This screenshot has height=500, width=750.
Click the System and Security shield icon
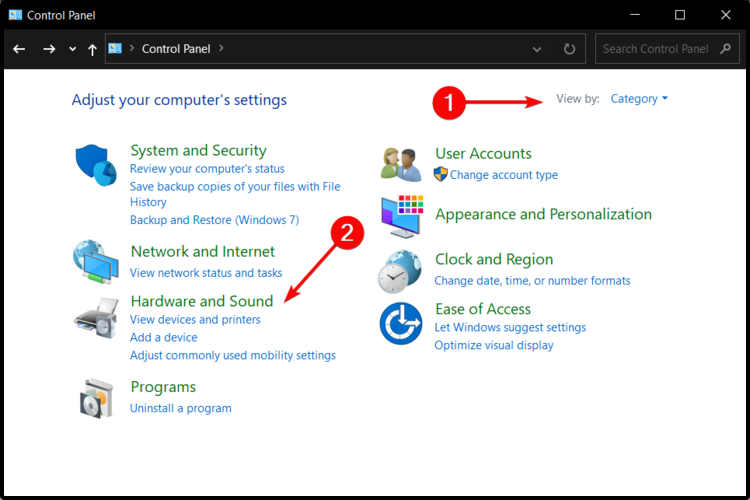click(x=96, y=165)
